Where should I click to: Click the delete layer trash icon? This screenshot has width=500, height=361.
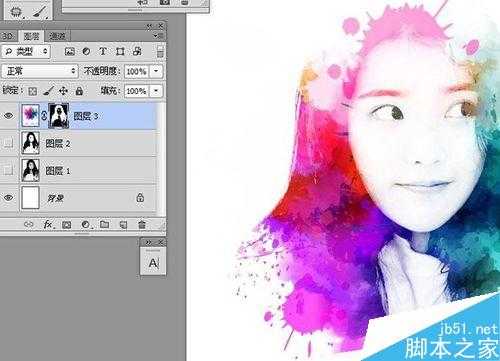[x=142, y=225]
